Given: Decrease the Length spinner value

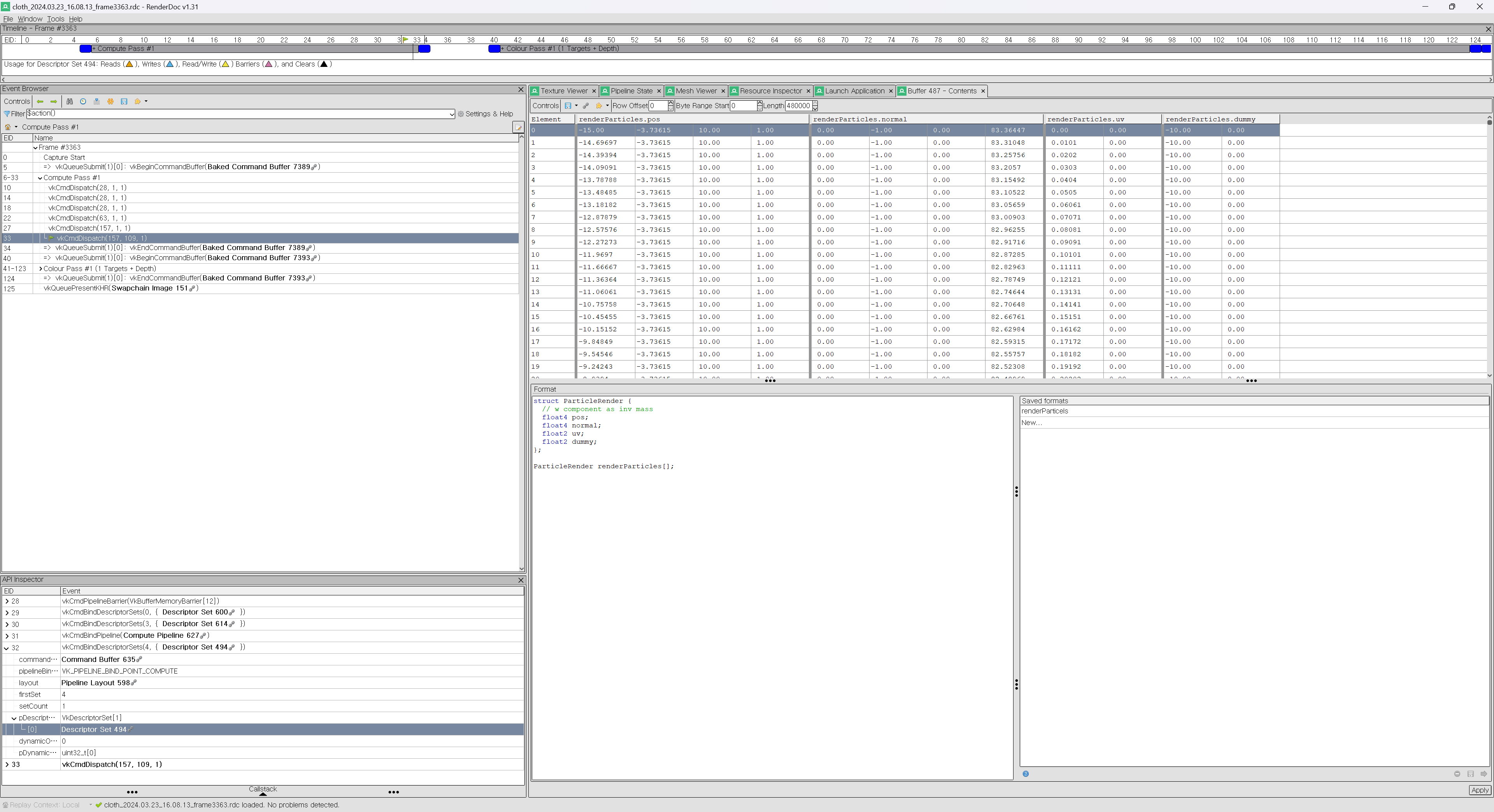Looking at the screenshot, I should pyautogui.click(x=815, y=109).
